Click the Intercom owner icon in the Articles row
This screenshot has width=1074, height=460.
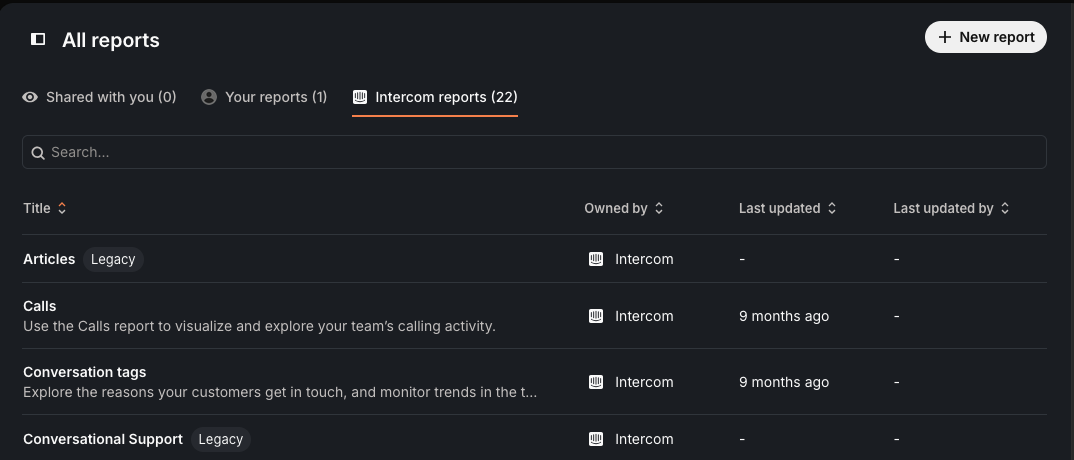tap(596, 259)
